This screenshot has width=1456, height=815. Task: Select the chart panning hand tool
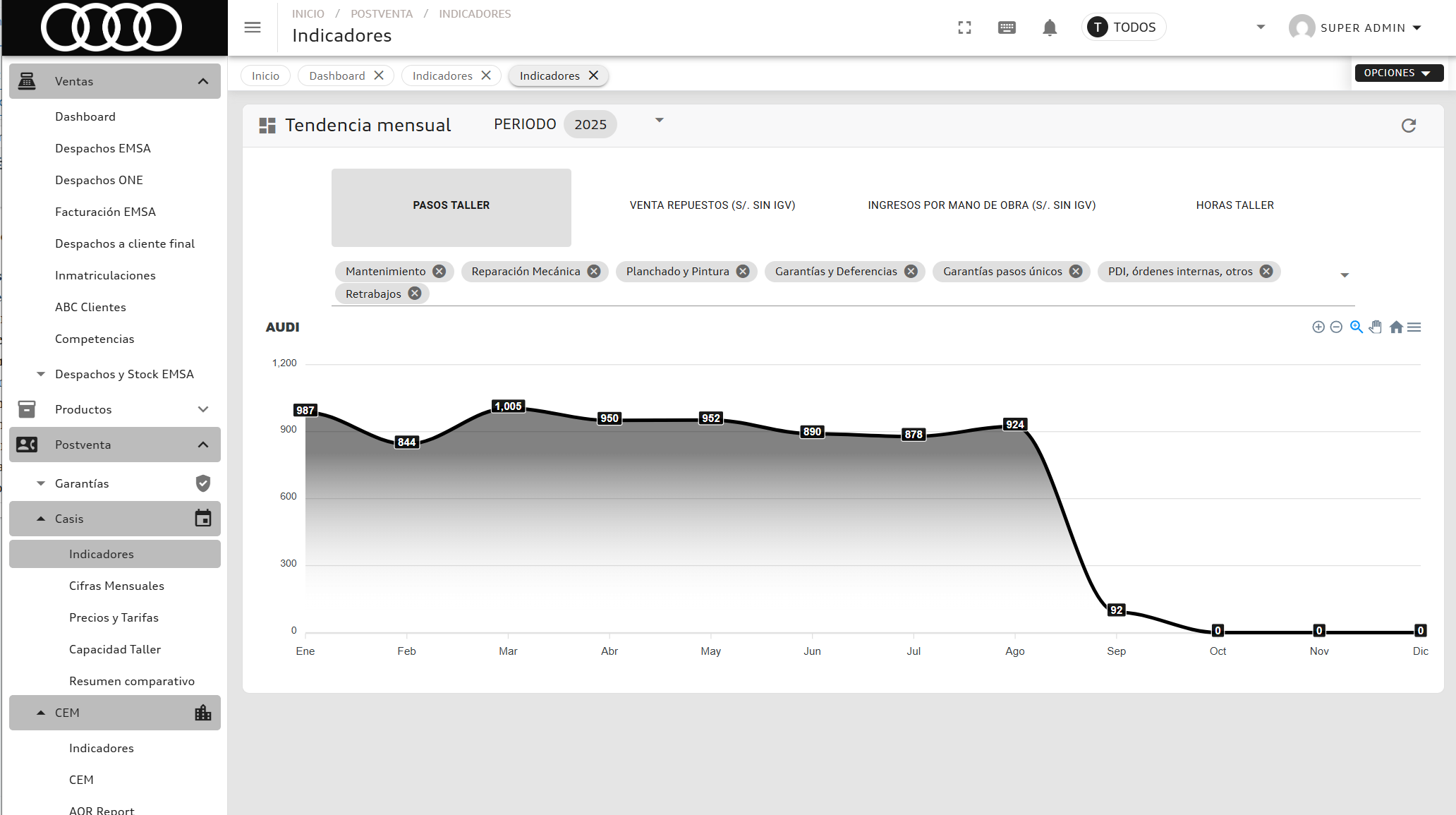[x=1376, y=327]
